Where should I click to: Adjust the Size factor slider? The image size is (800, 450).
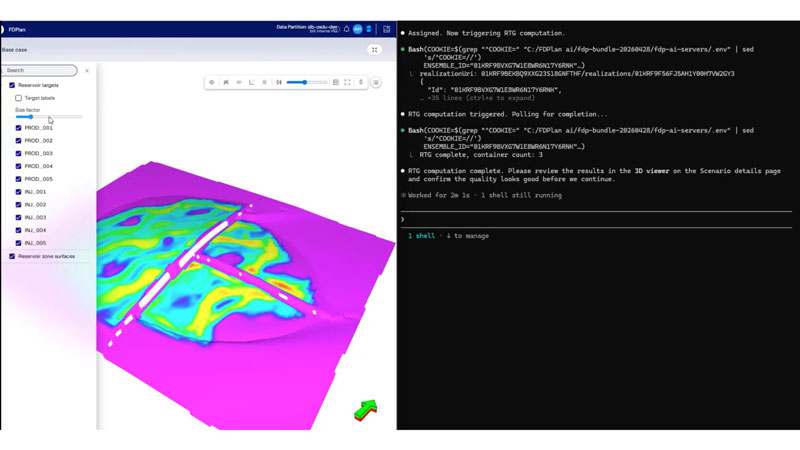(x=48, y=117)
